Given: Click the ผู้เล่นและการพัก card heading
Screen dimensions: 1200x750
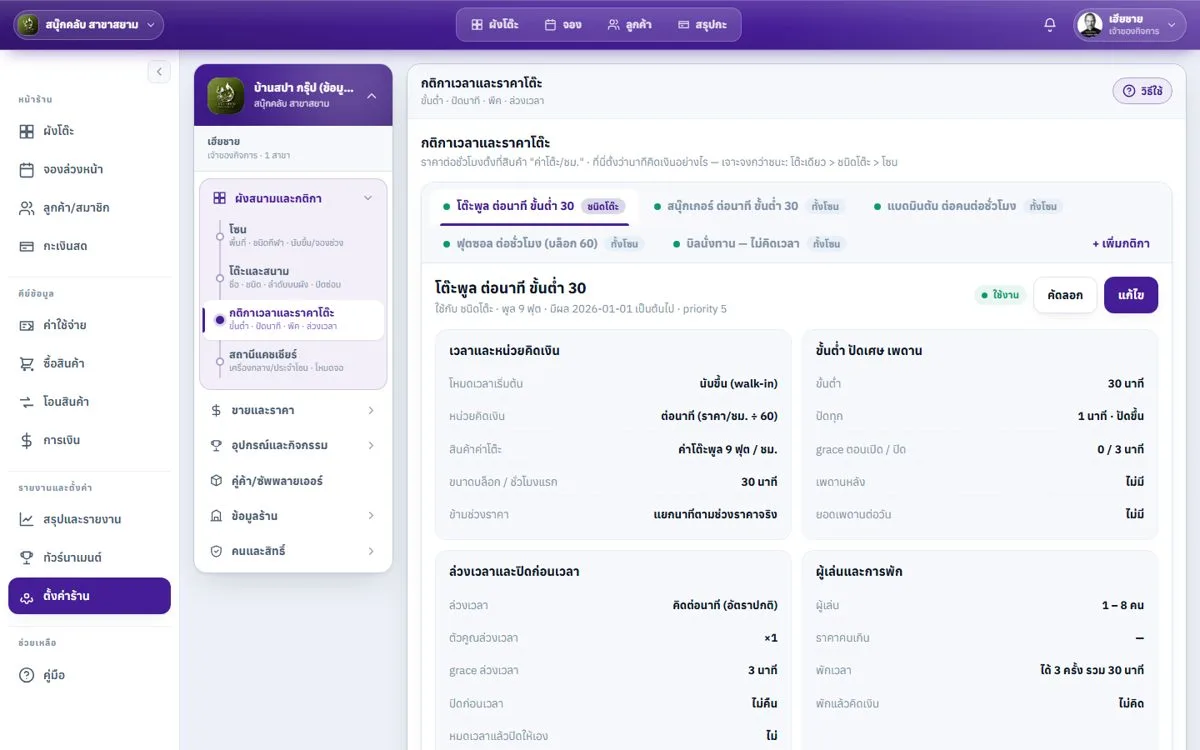Looking at the screenshot, I should pyautogui.click(x=860, y=572).
